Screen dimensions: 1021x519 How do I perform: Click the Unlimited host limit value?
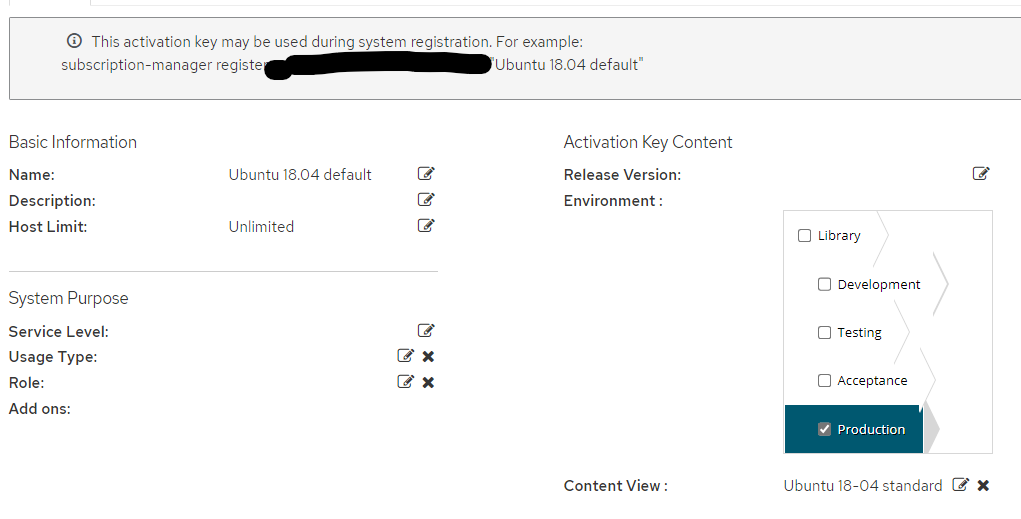(261, 227)
